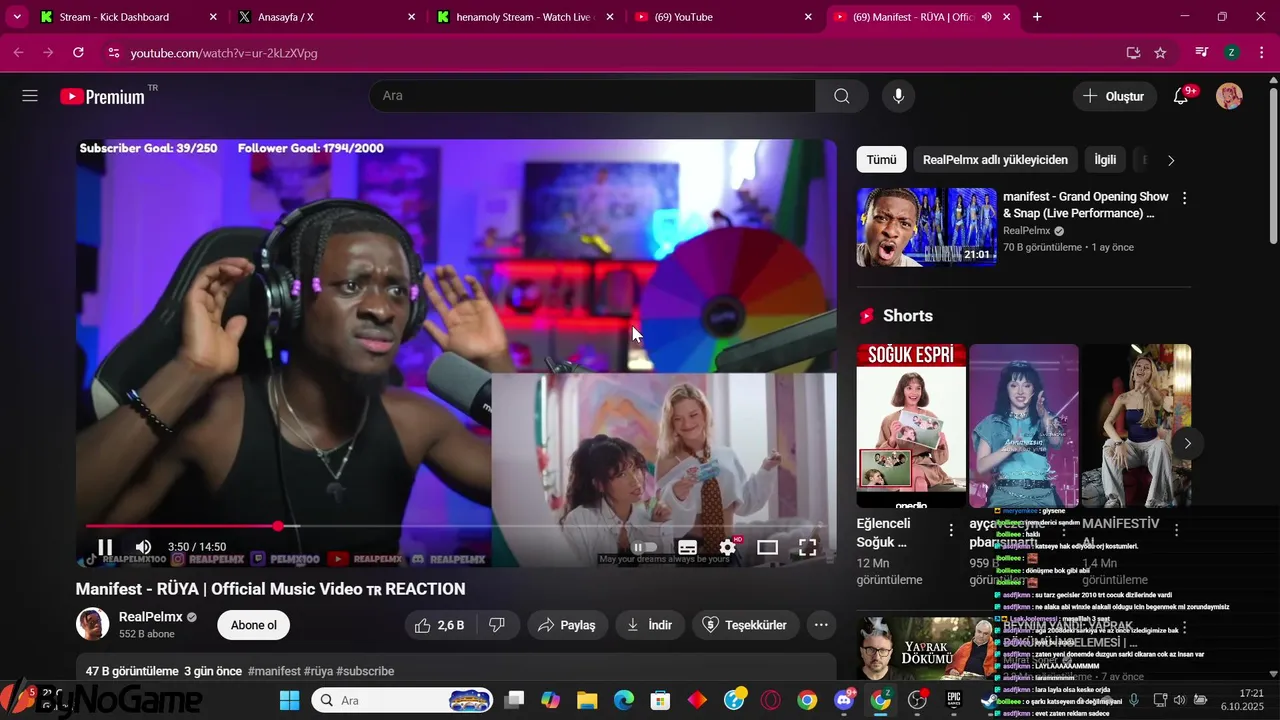Open the tab search dropdown arrow
The height and width of the screenshot is (720, 1280).
(x=17, y=17)
